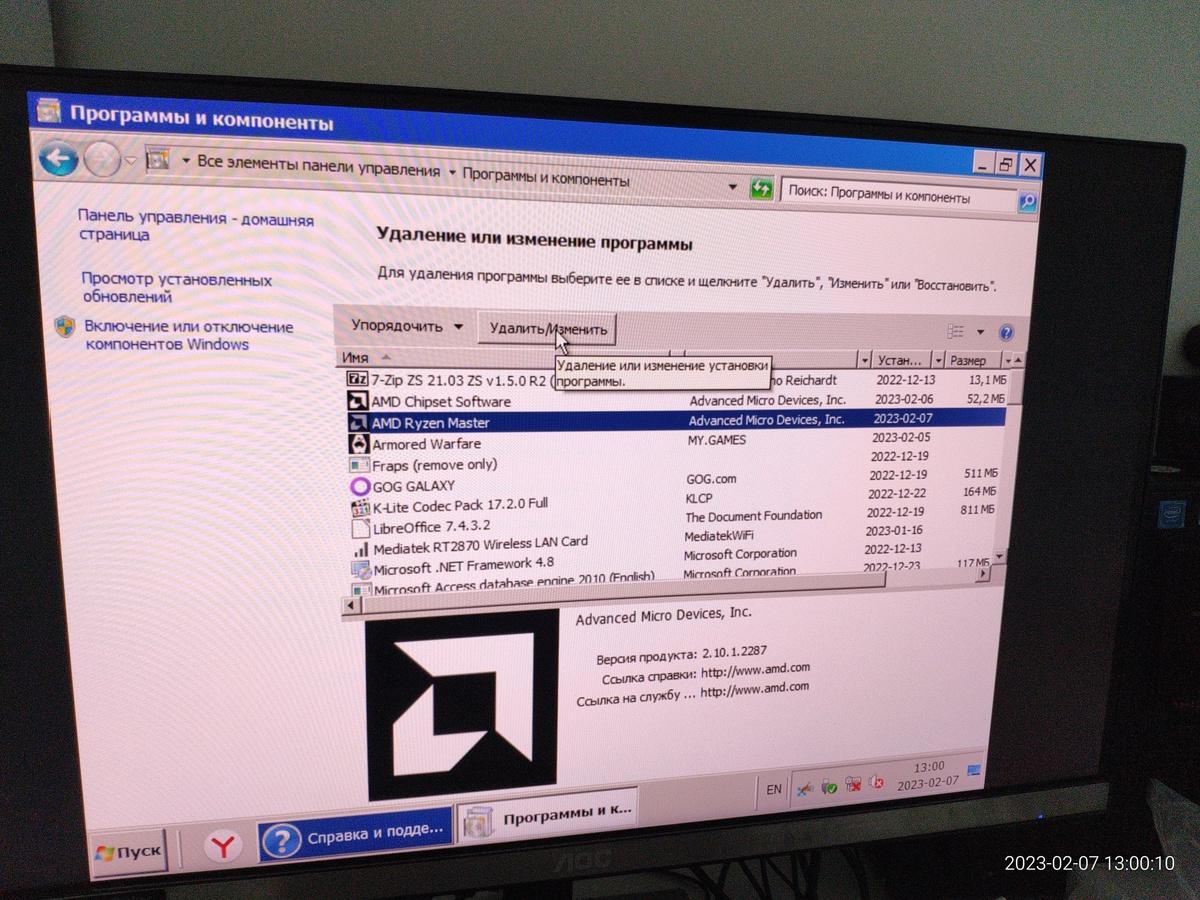
Task: Open 'Просмотр установленных обновлений' link
Action: [176, 288]
